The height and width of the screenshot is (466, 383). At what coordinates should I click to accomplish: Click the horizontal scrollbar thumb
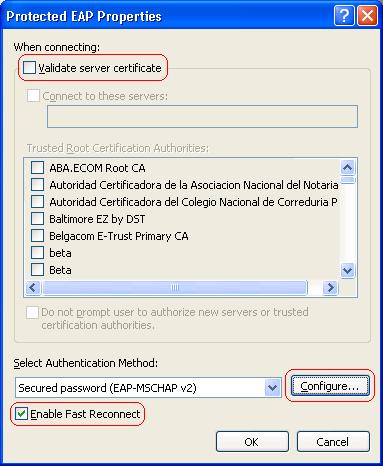[x=175, y=287]
